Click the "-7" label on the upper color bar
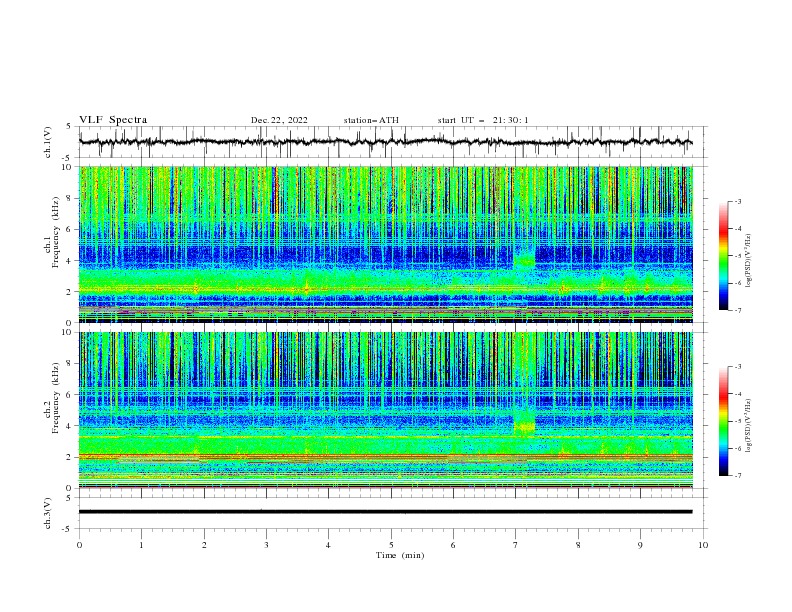This screenshot has height=612, width=792. [737, 310]
